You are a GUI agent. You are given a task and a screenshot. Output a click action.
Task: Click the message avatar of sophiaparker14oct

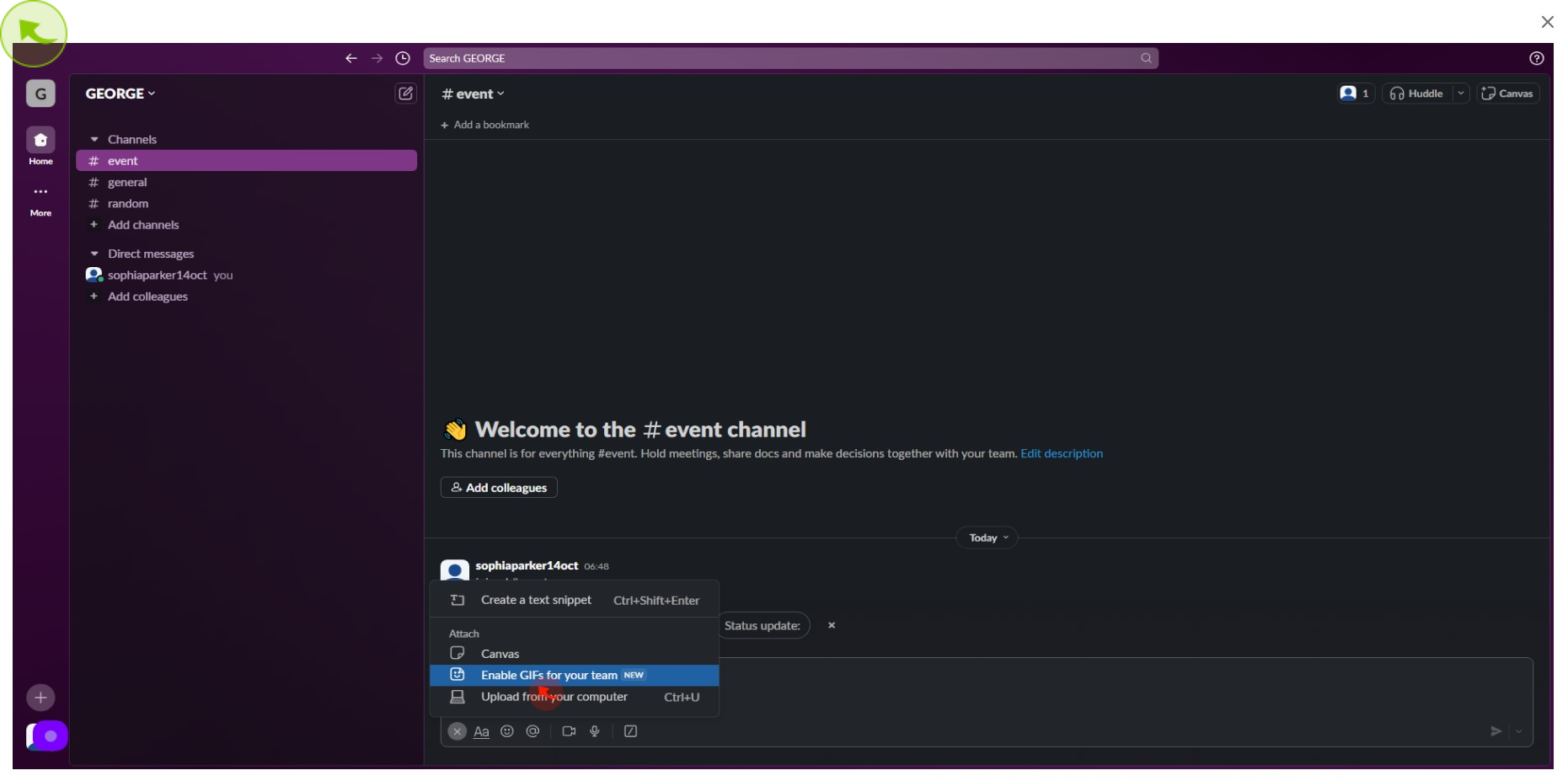point(455,570)
